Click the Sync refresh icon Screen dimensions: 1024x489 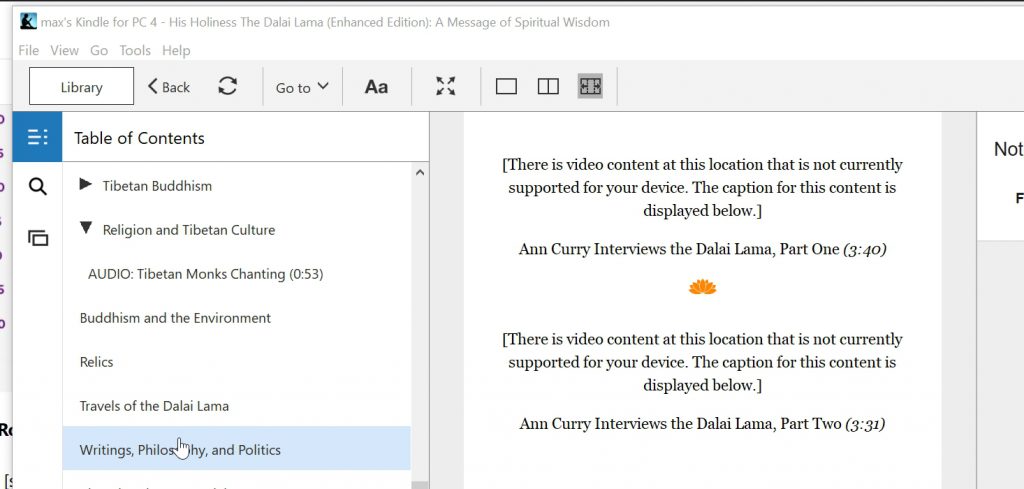point(228,87)
